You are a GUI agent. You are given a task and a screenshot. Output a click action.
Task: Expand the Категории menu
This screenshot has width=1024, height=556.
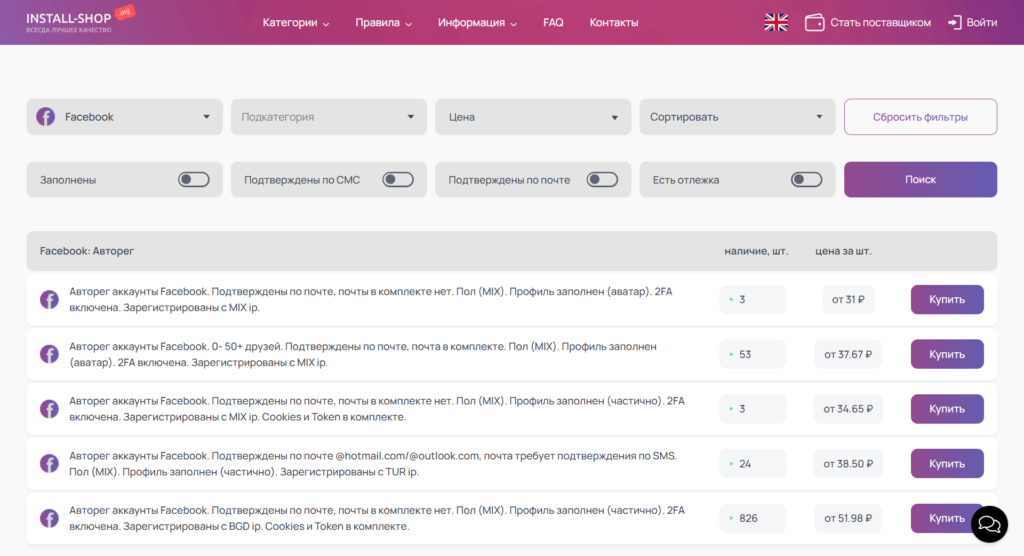click(296, 22)
